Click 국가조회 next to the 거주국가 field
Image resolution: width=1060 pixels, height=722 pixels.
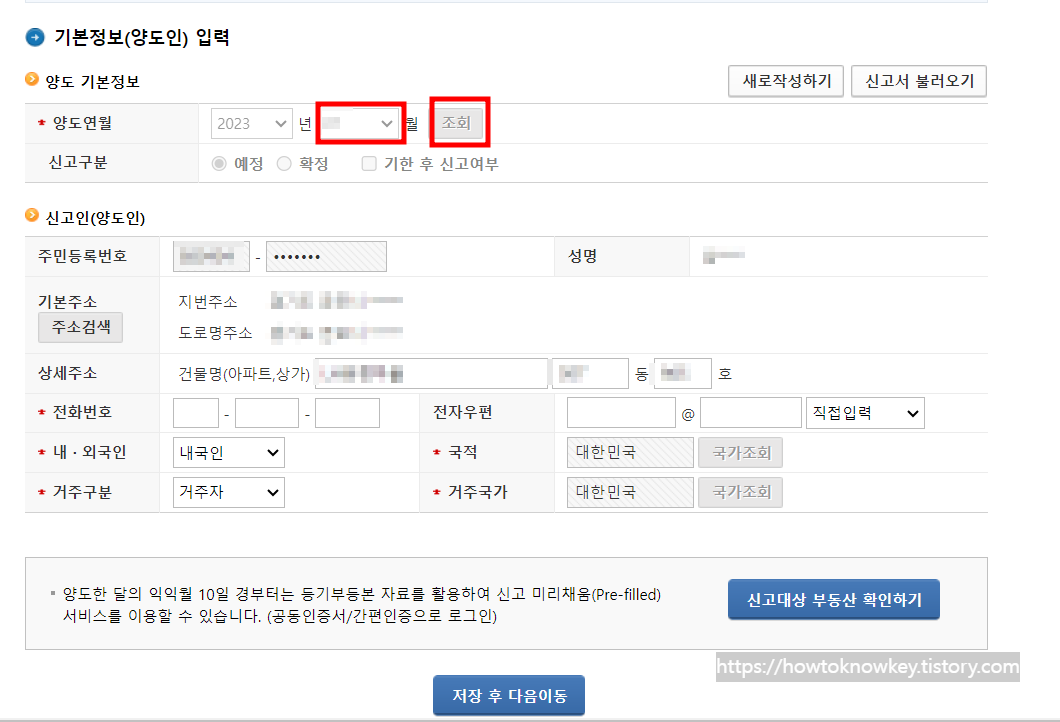pos(740,492)
